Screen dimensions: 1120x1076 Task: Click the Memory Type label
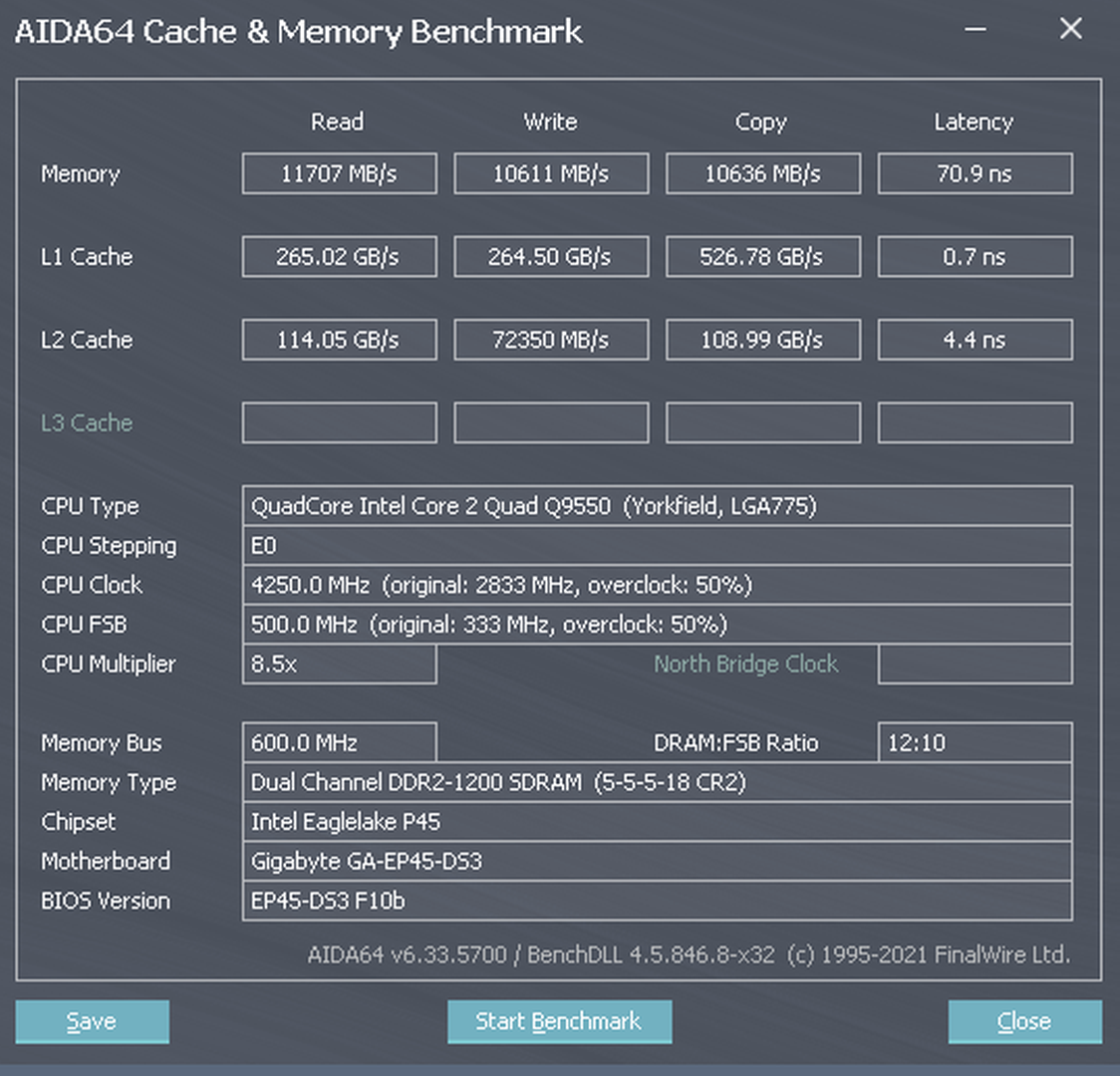109,783
